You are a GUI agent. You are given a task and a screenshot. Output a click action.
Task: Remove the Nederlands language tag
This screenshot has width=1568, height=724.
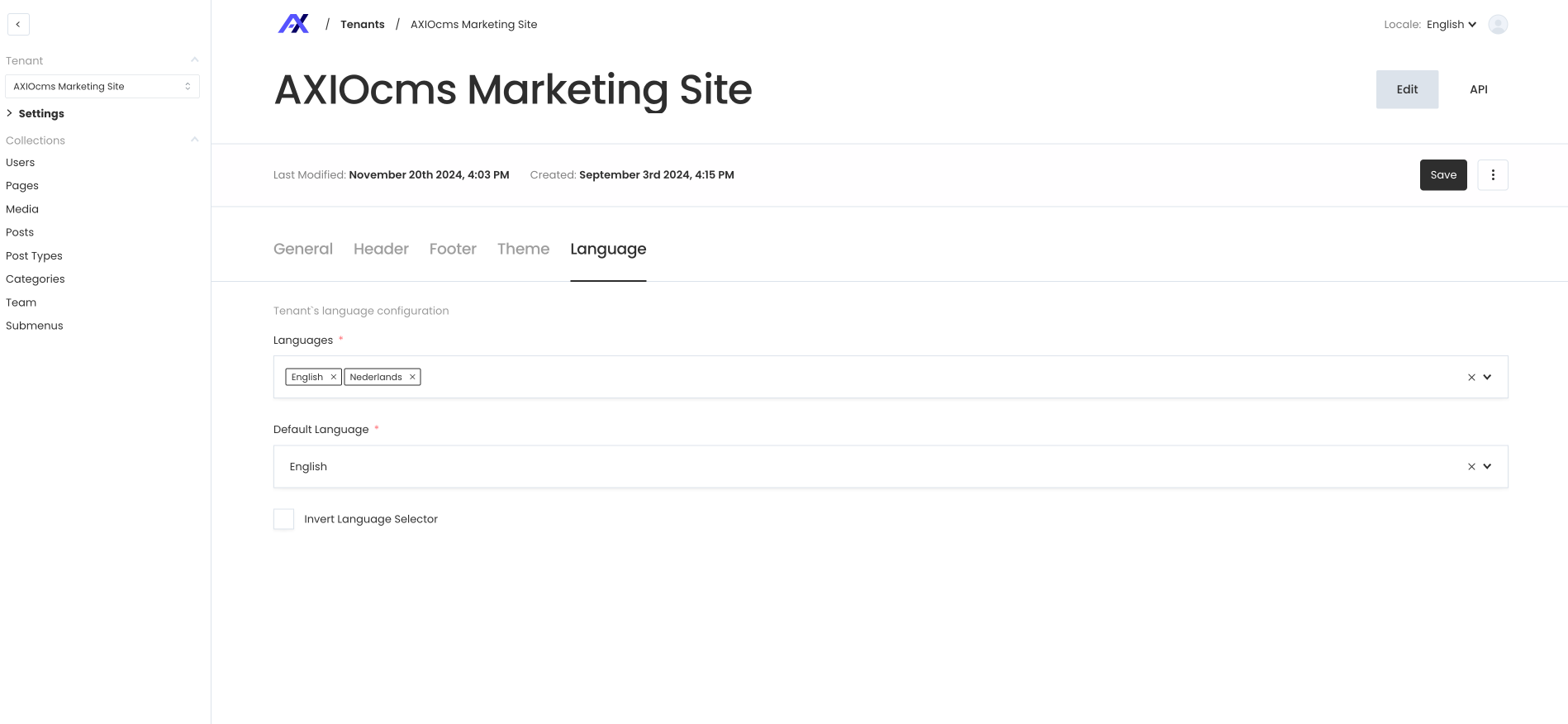point(412,377)
